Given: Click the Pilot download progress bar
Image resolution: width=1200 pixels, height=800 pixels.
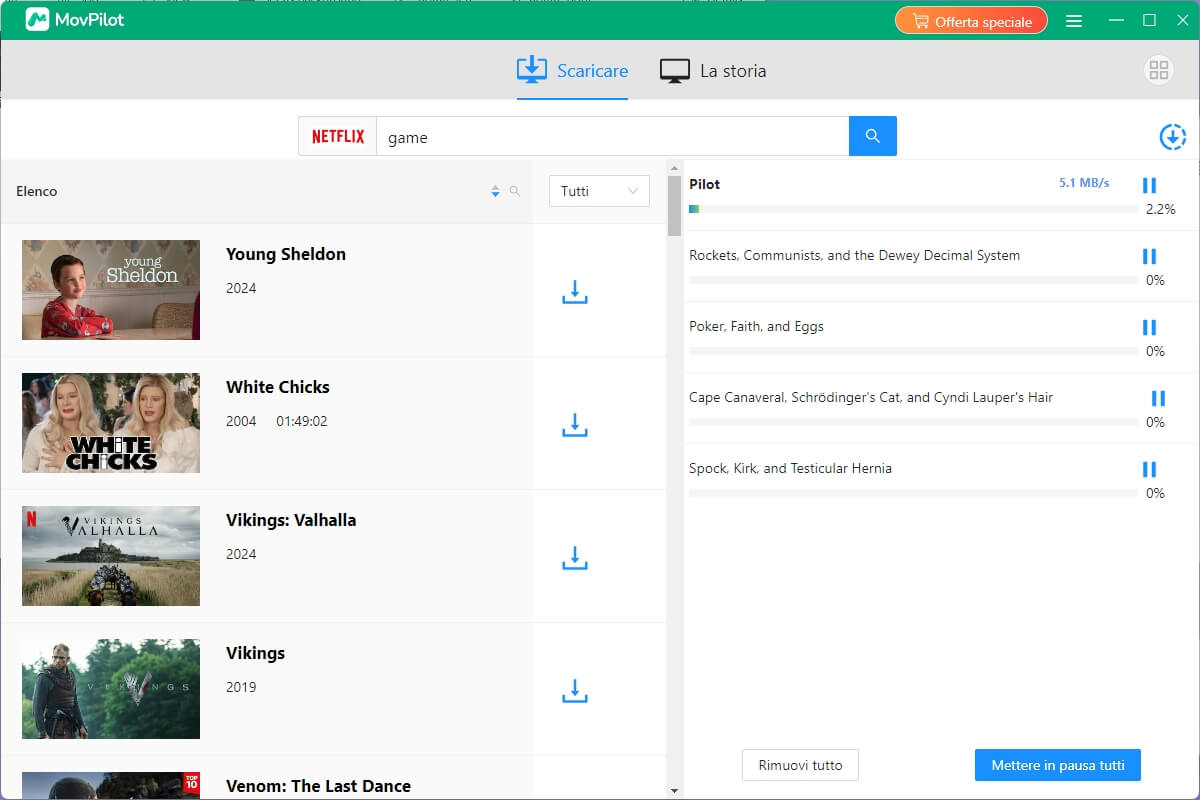Looking at the screenshot, I should pyautogui.click(x=912, y=209).
